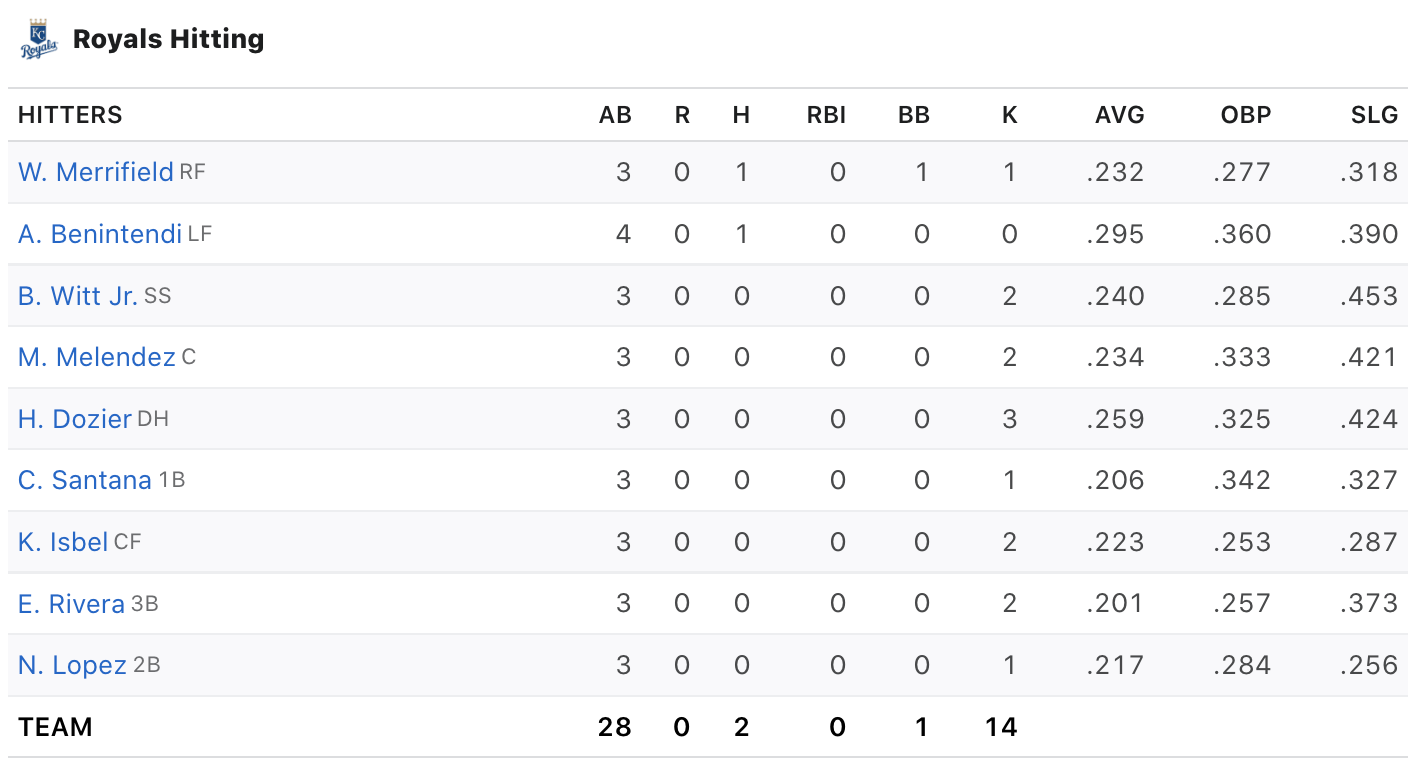Open W. Merrifield player link
Viewport: 1418px width, 768px height.
[96, 172]
